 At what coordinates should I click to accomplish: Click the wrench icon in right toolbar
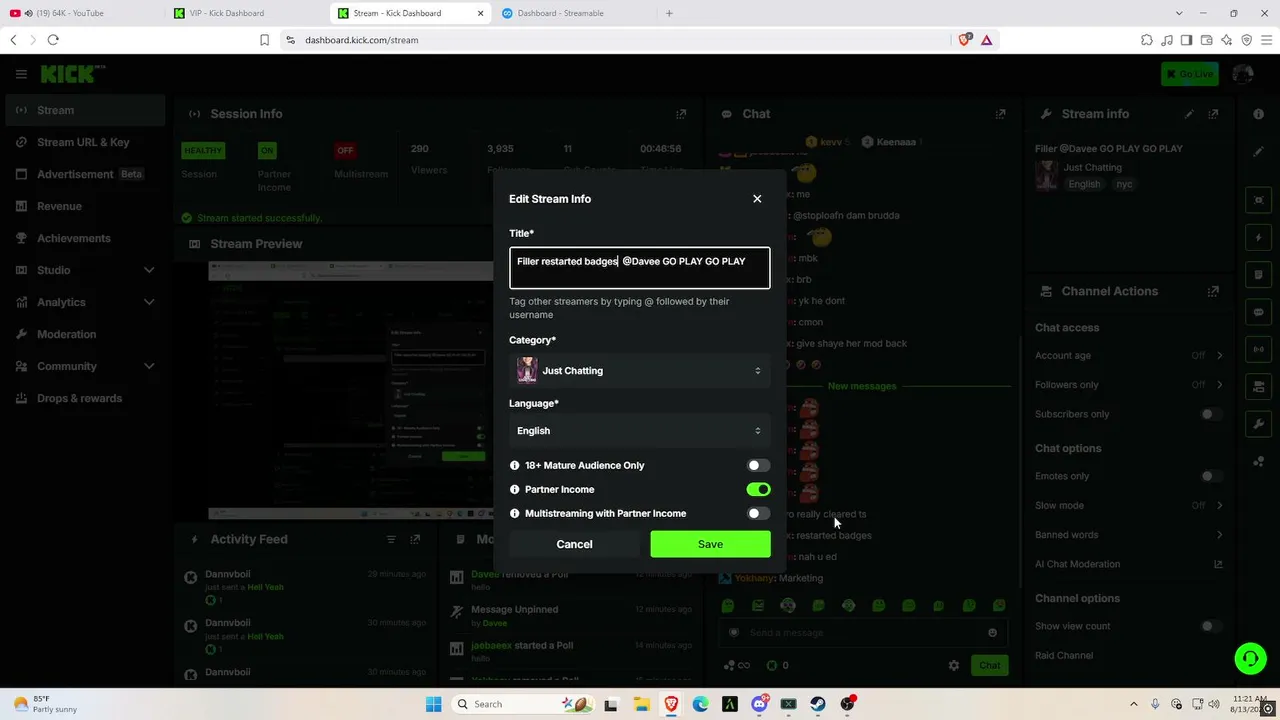pos(1258,424)
